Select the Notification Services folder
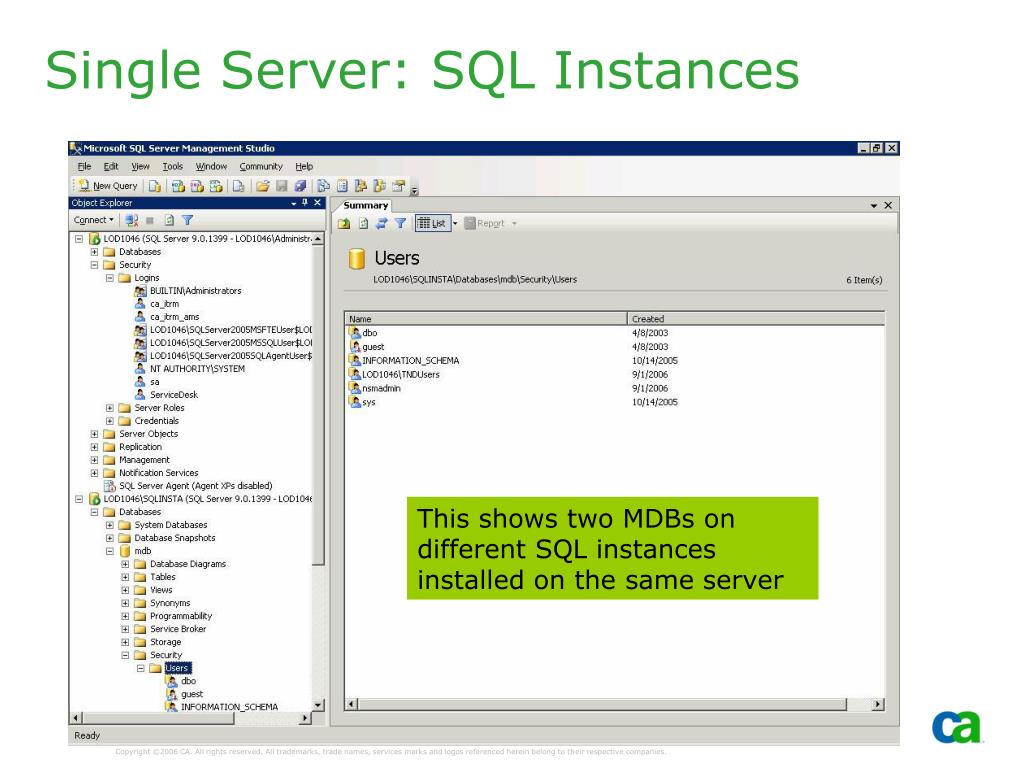Screen dimensions: 1024x768 [158, 473]
